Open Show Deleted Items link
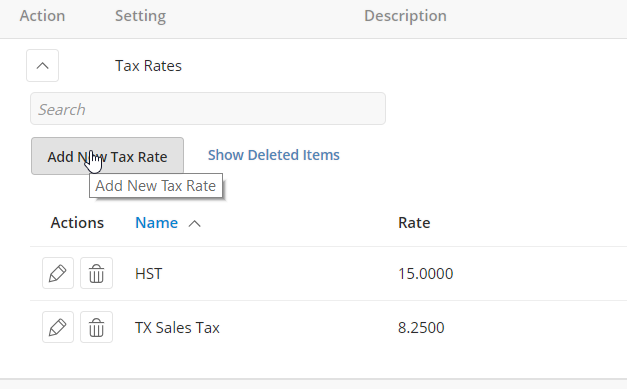Viewport: 627px width, 389px height. pos(274,155)
